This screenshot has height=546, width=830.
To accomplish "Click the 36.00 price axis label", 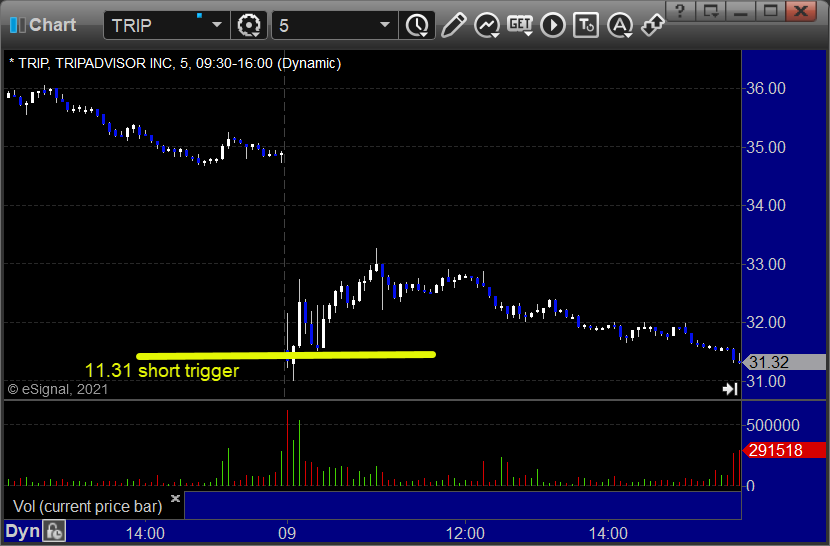I will [x=765, y=88].
